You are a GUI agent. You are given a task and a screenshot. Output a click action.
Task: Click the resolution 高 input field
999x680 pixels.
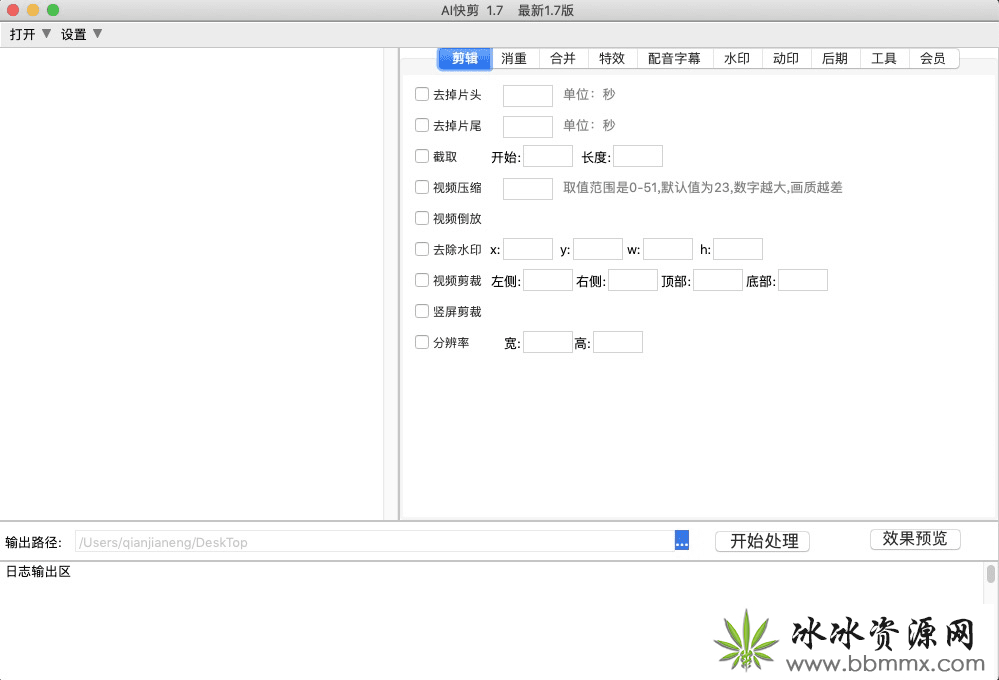617,342
